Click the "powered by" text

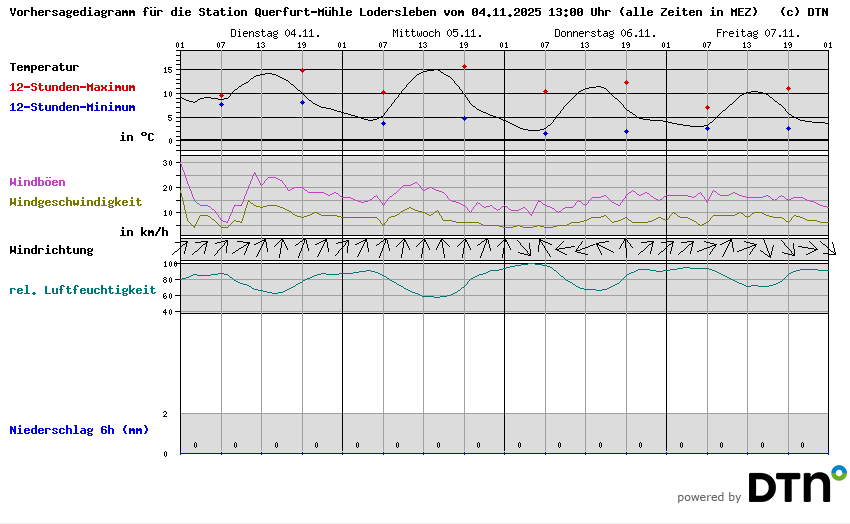click(709, 497)
